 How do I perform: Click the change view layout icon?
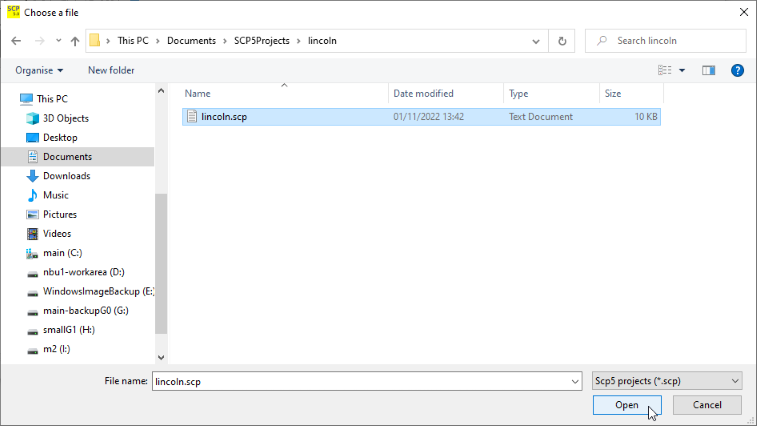point(665,70)
